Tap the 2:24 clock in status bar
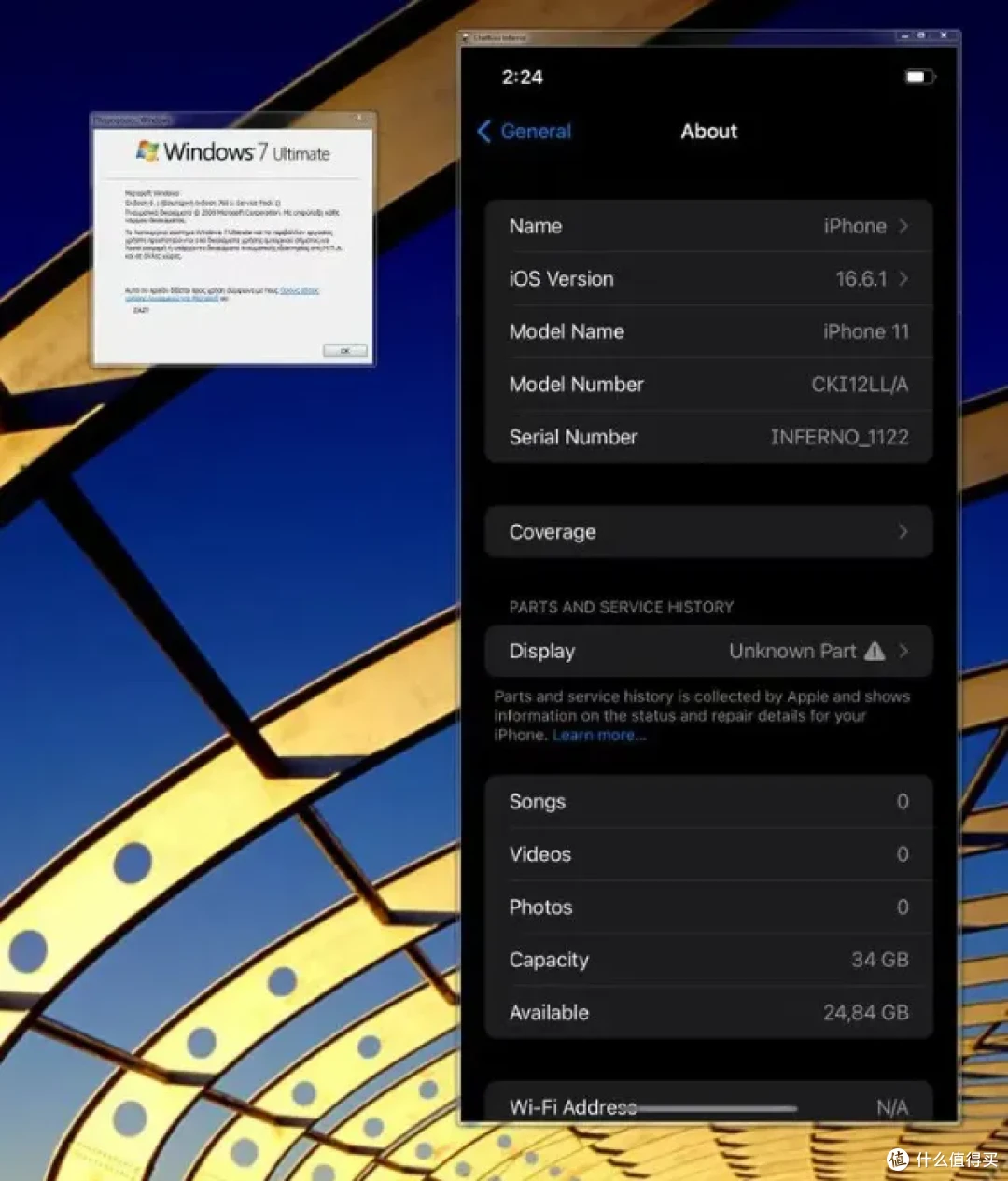This screenshot has width=1008, height=1181. pyautogui.click(x=523, y=77)
